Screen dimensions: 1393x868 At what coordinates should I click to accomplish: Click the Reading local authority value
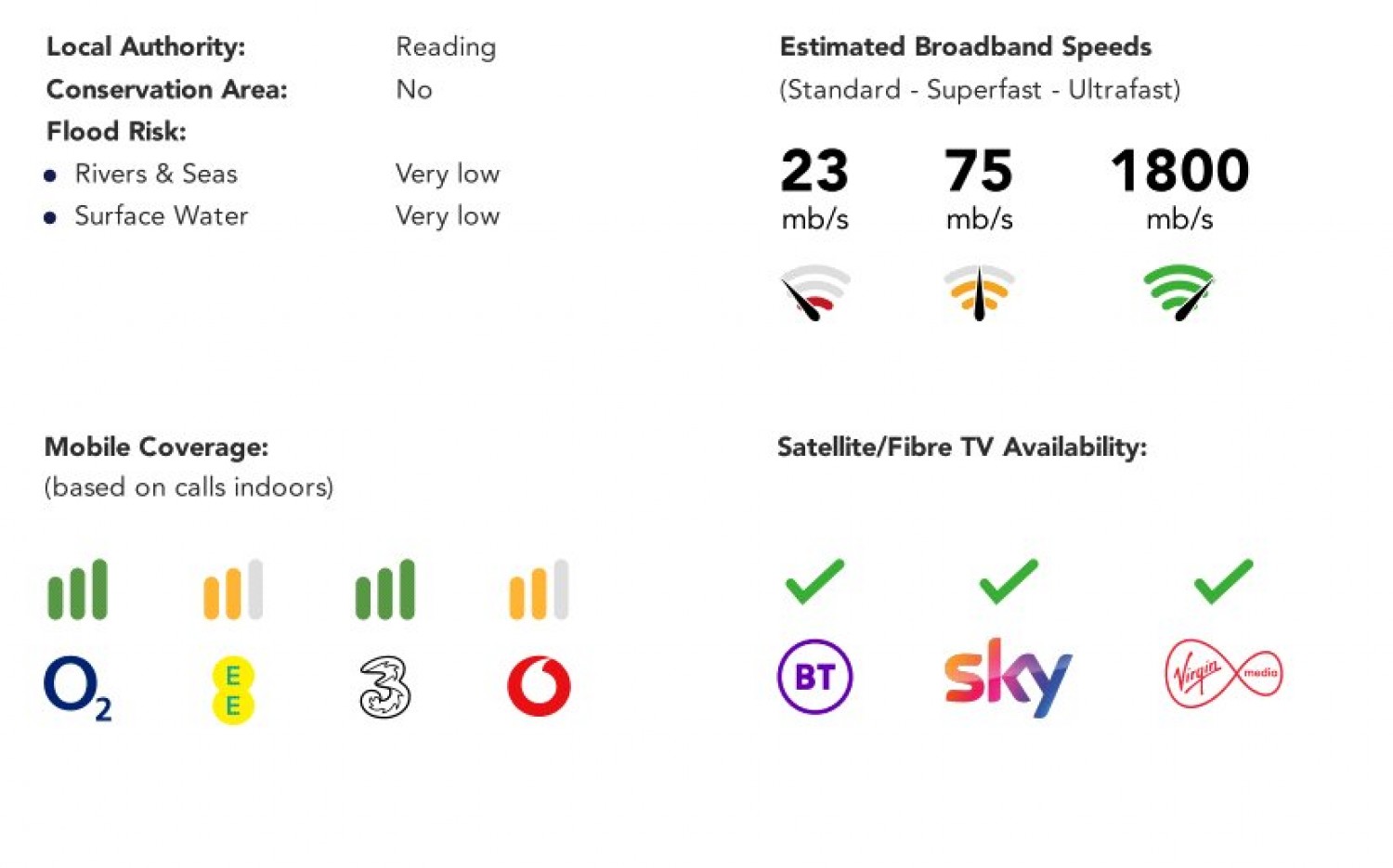446,46
